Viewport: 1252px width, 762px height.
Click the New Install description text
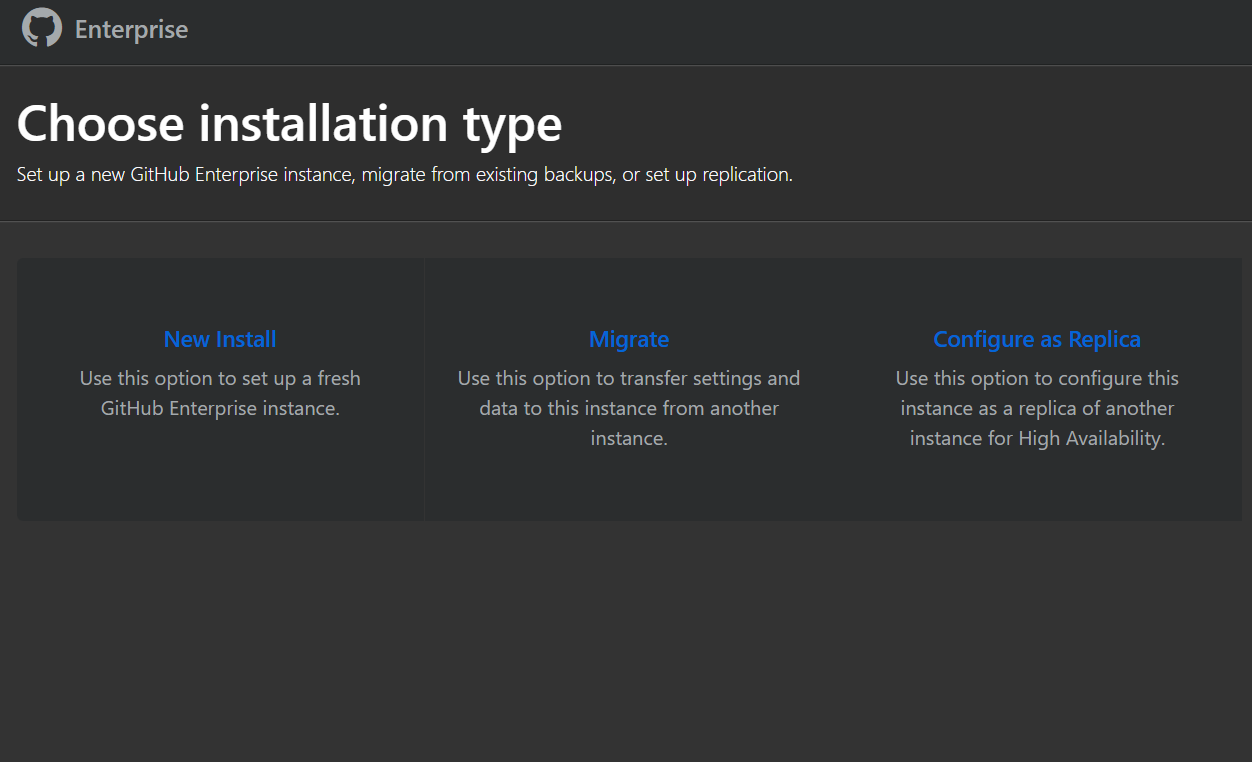(220, 393)
